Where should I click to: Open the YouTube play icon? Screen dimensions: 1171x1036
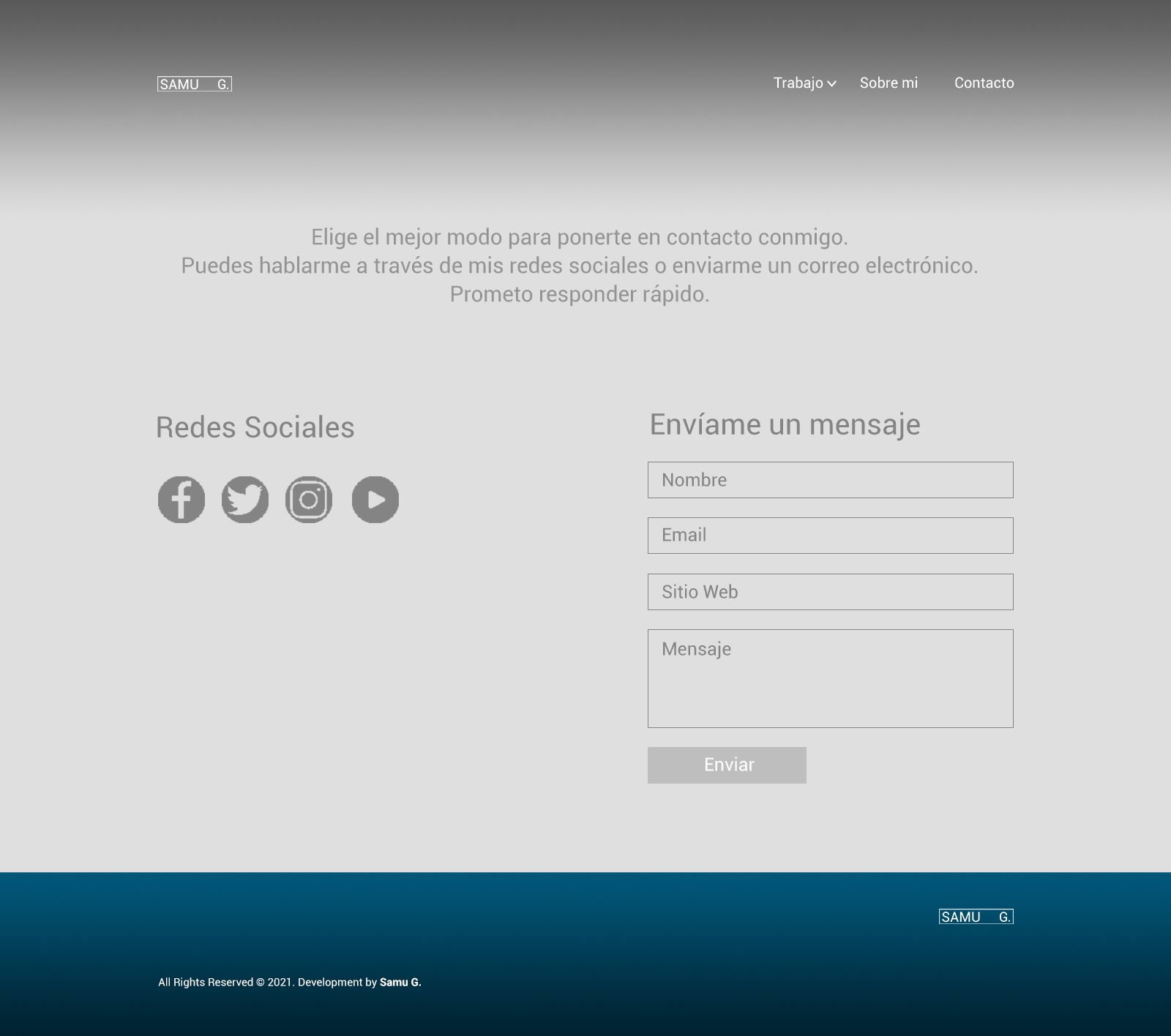[x=375, y=500]
